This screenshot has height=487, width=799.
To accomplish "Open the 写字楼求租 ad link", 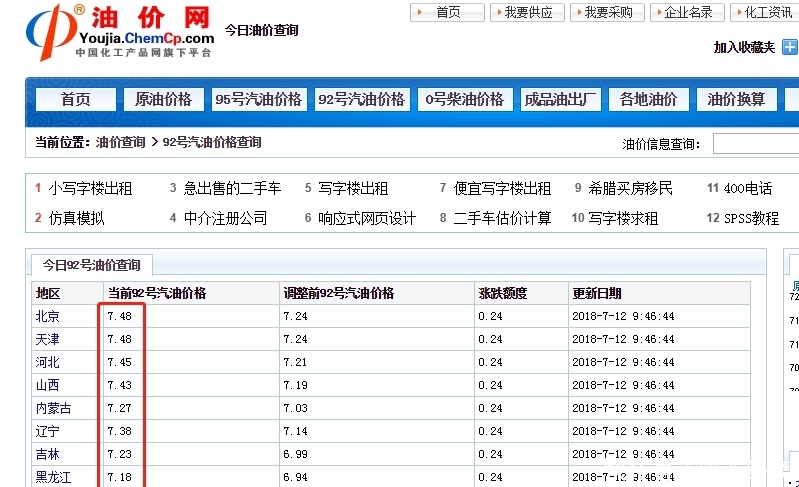I will (x=623, y=218).
